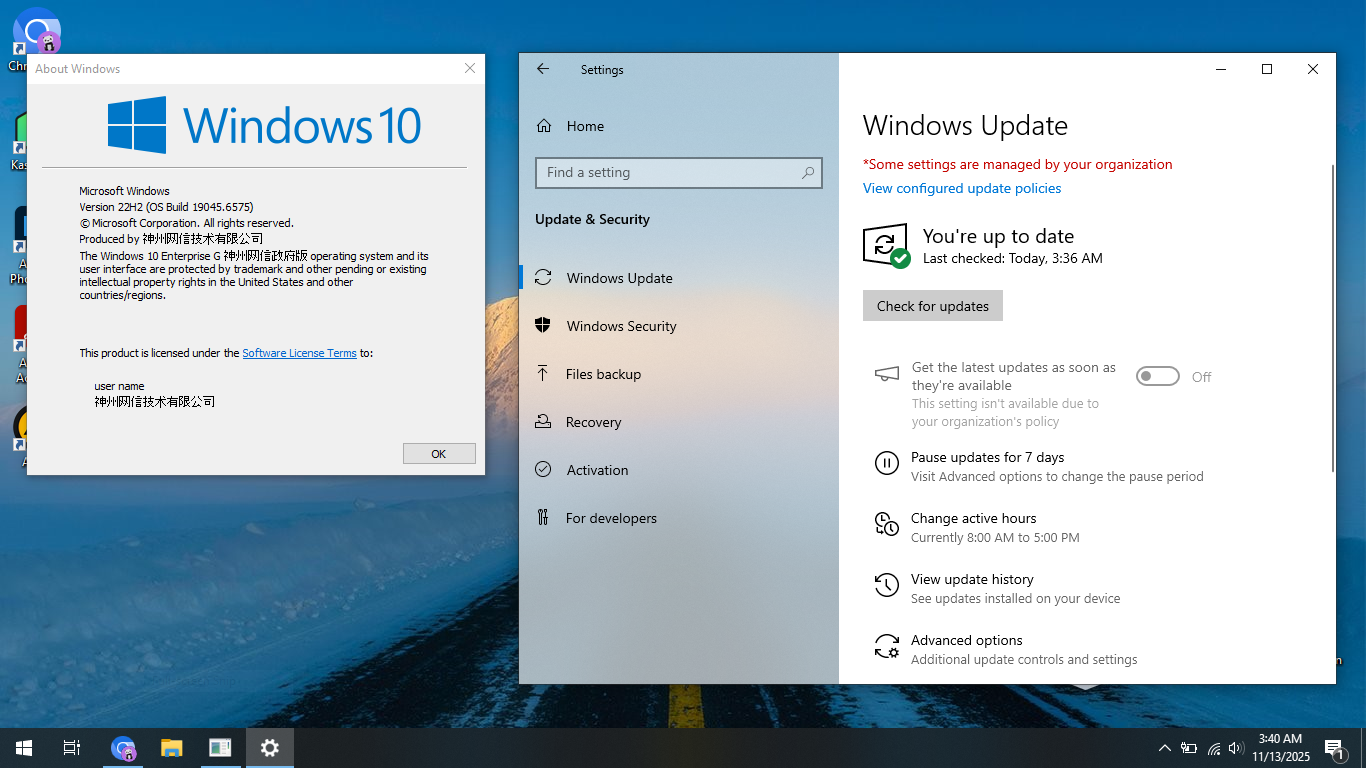The image size is (1366, 768).
Task: Click the "Microsoft Windows" line in About Windows
Action: point(125,191)
